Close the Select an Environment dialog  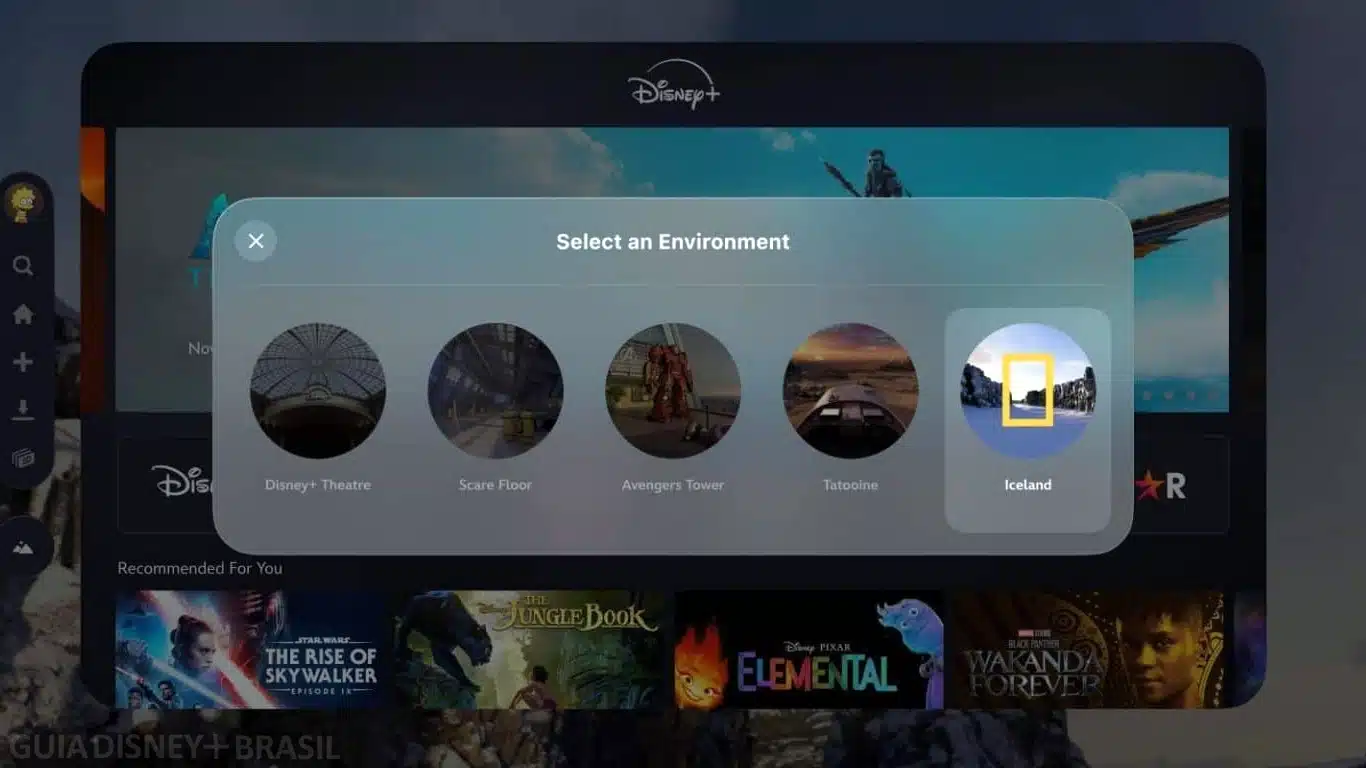[256, 241]
